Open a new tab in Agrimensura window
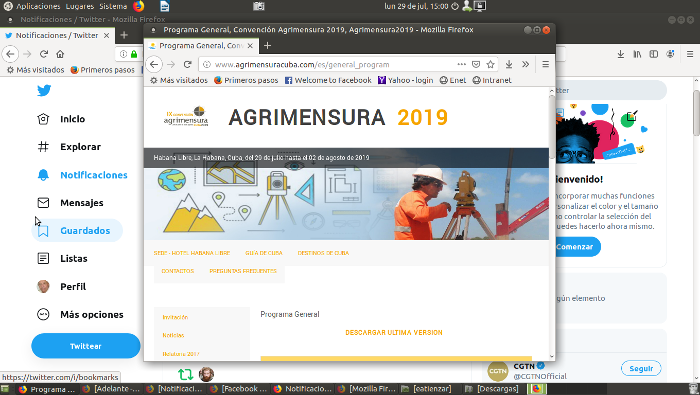Viewport: 700px width, 395px height. [267, 46]
